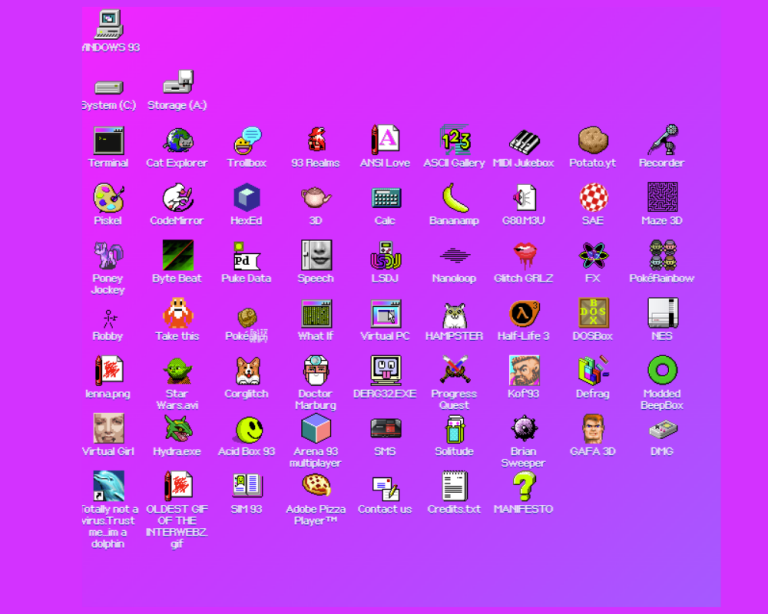This screenshot has width=768, height=614.
Task: Select the Virtual Girl icon
Action: pos(108,428)
